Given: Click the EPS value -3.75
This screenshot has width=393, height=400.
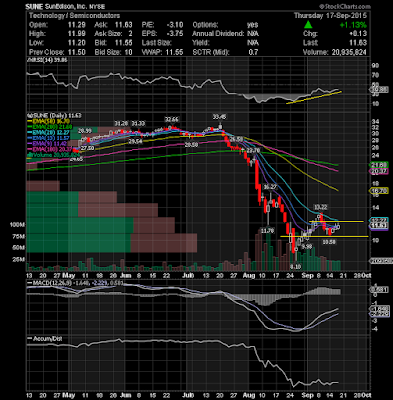Looking at the screenshot, I should click(174, 34).
